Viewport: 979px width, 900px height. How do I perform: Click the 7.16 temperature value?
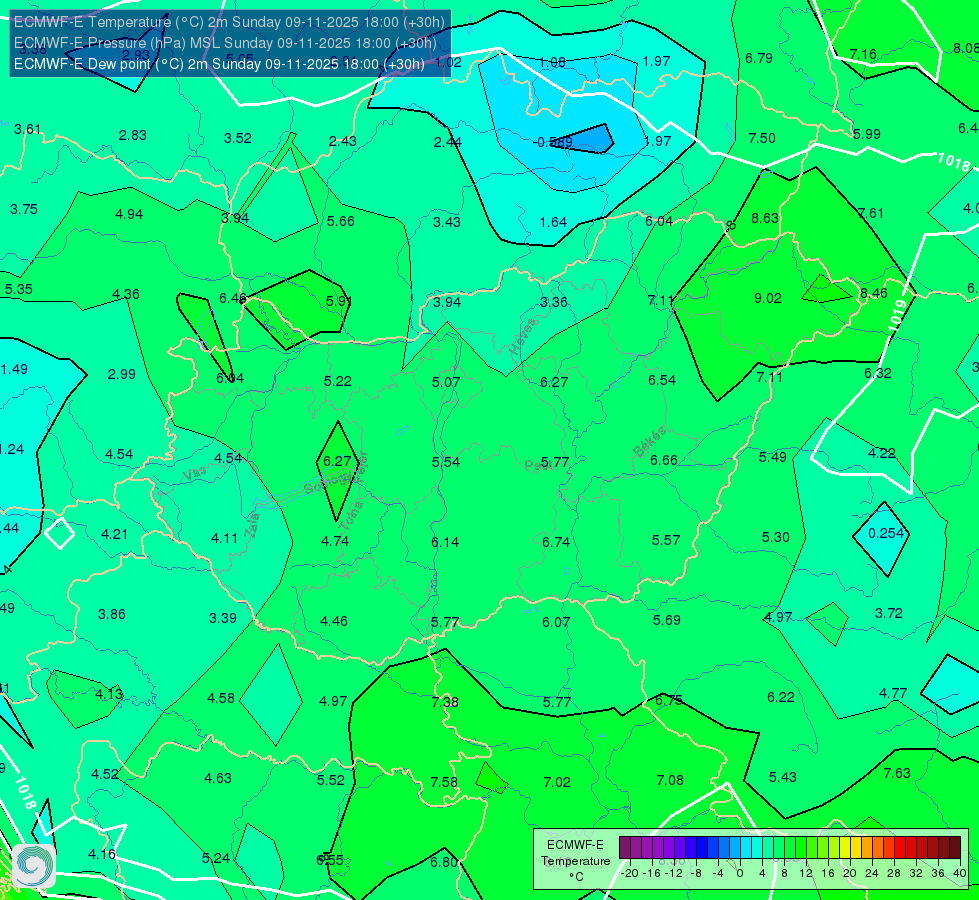pyautogui.click(x=863, y=54)
